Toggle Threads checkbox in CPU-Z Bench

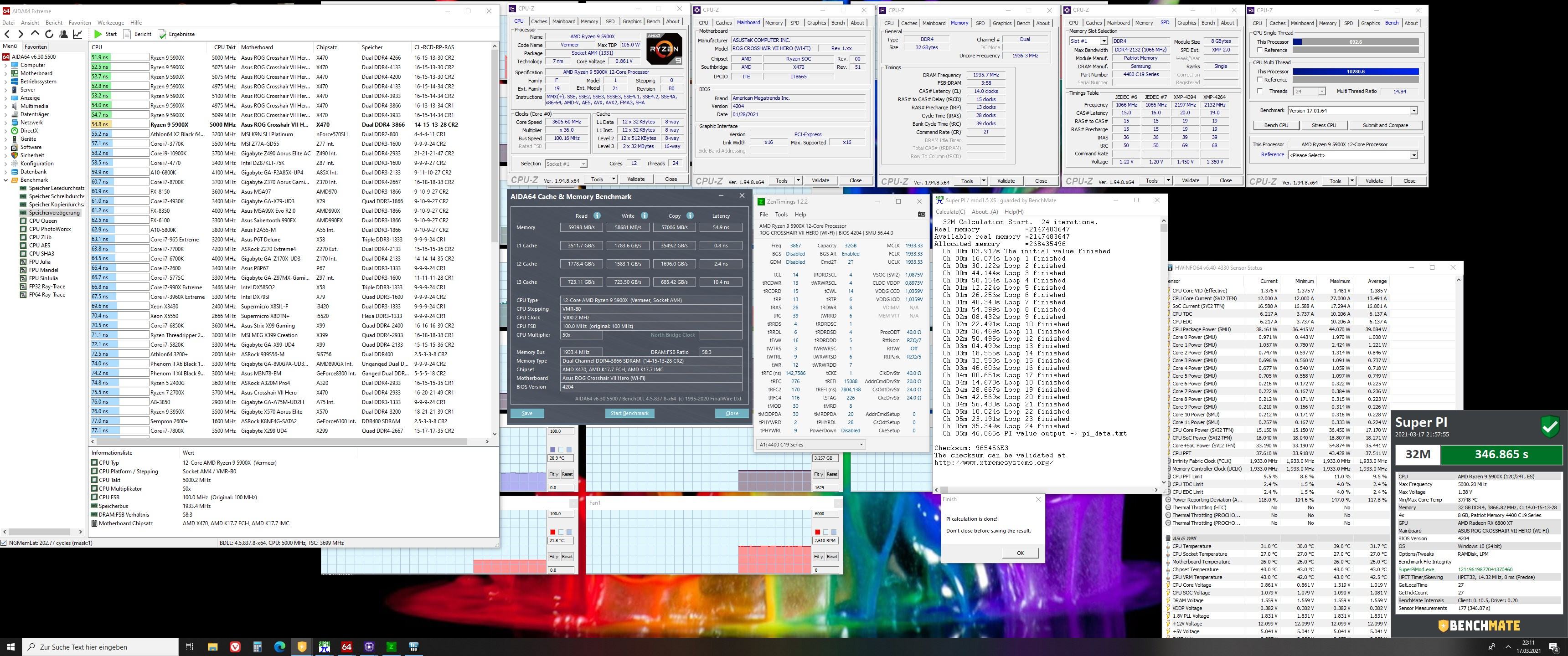[1259, 91]
